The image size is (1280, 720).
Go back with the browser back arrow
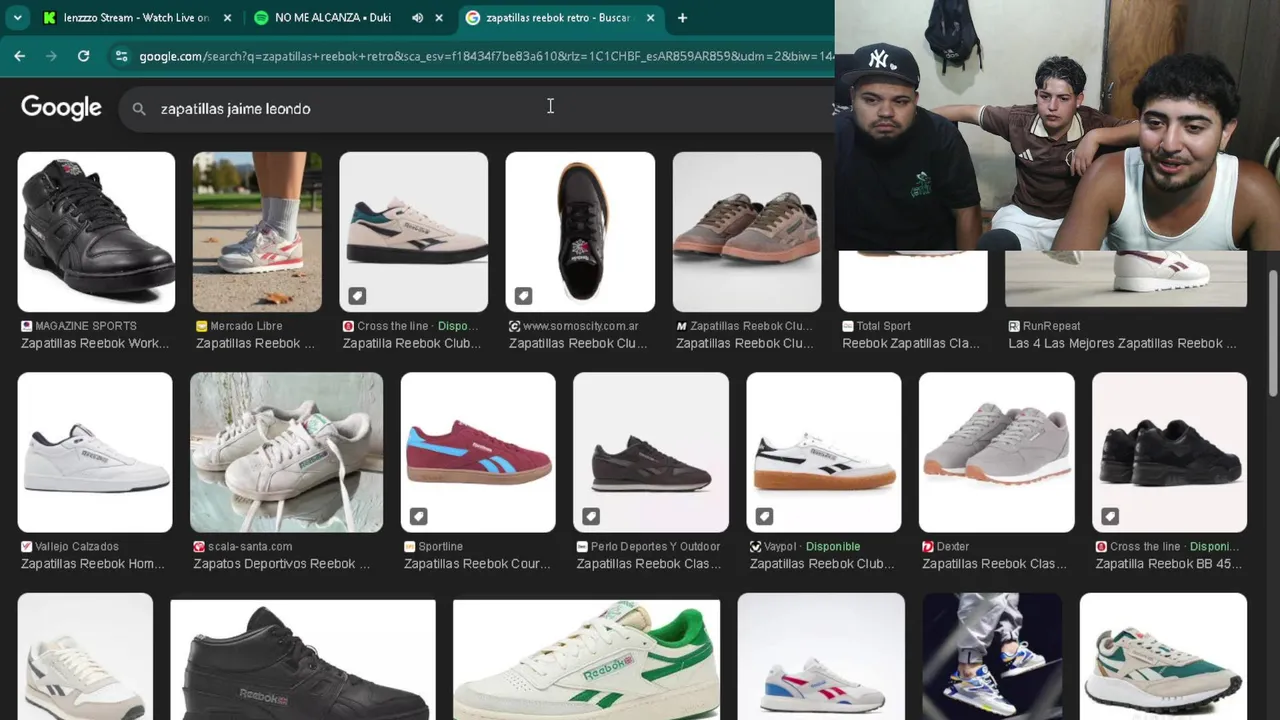(x=19, y=56)
